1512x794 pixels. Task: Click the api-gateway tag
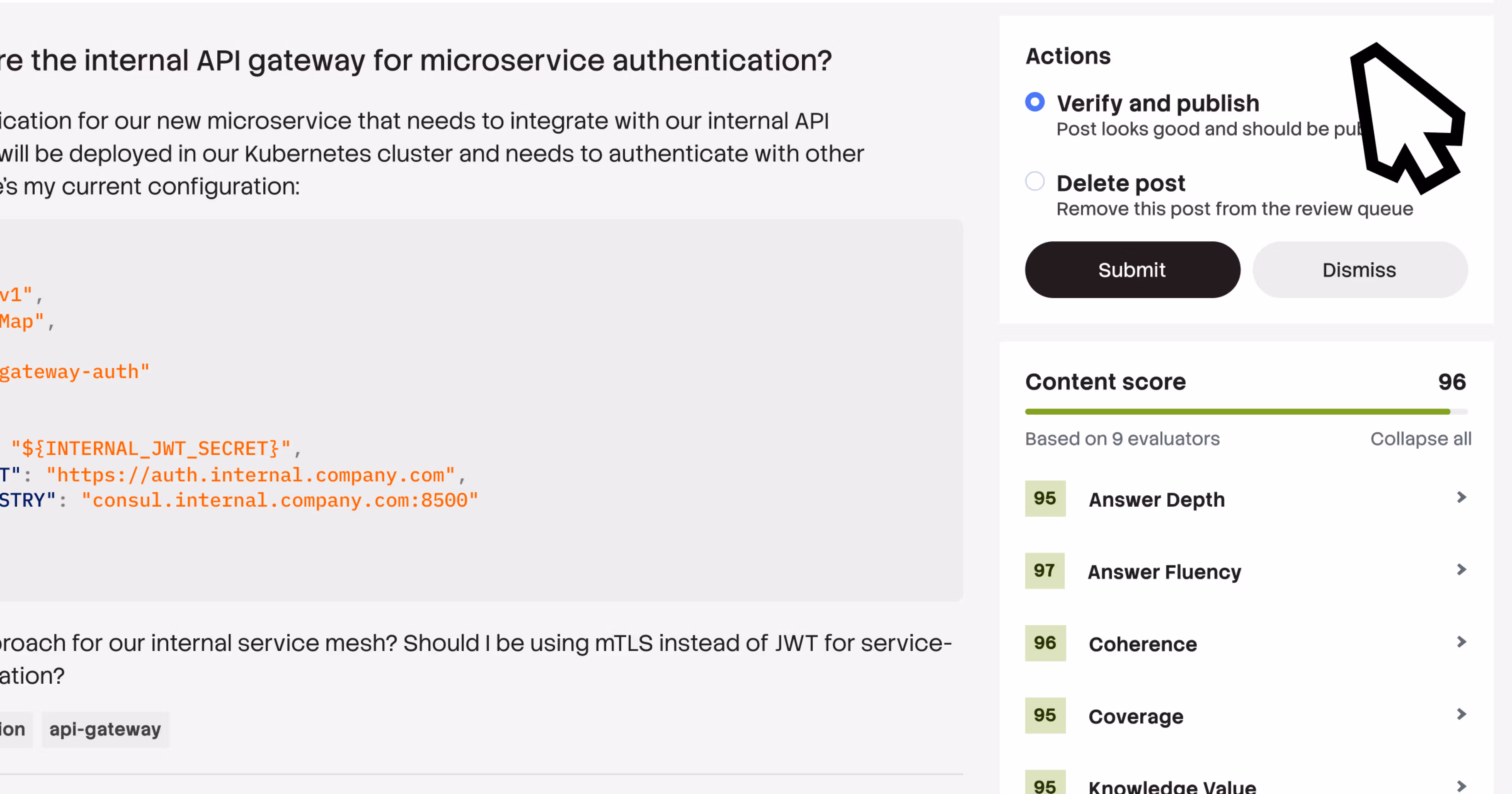click(x=105, y=729)
